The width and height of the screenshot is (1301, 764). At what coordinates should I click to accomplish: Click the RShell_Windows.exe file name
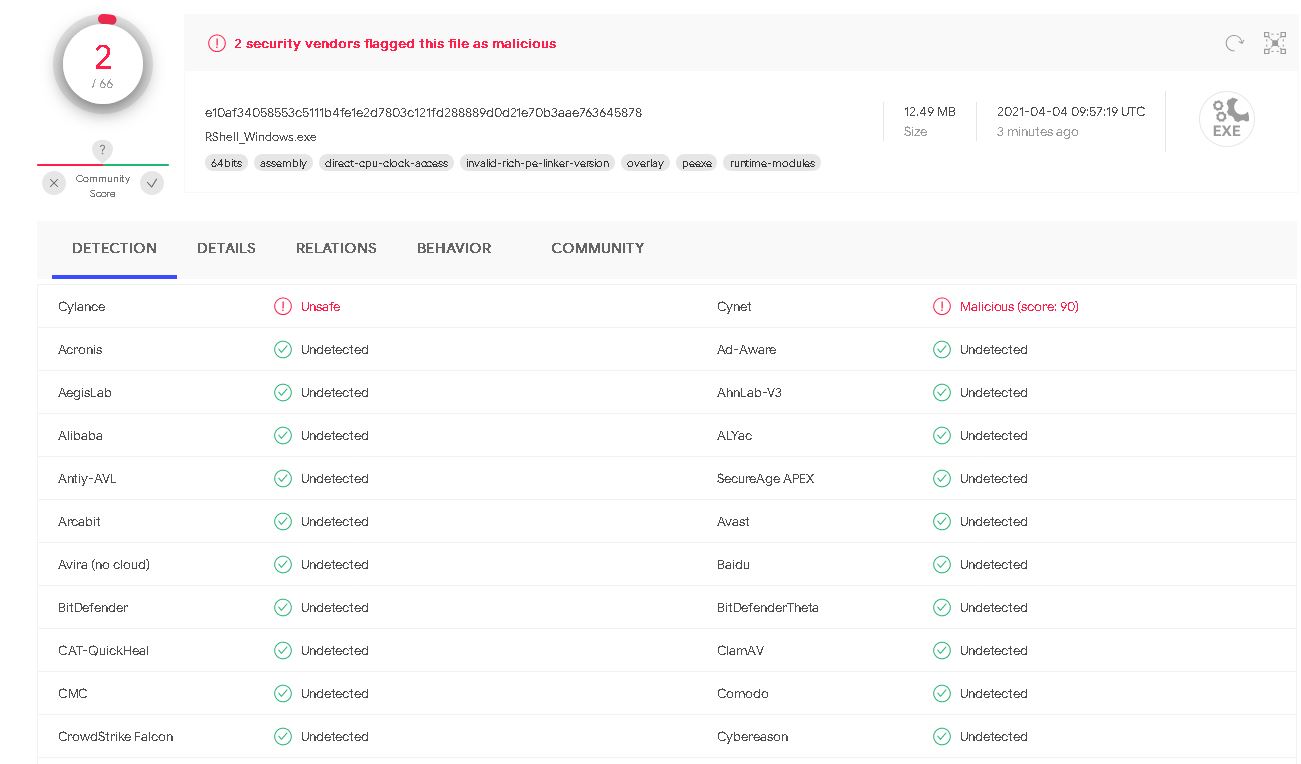pos(260,137)
